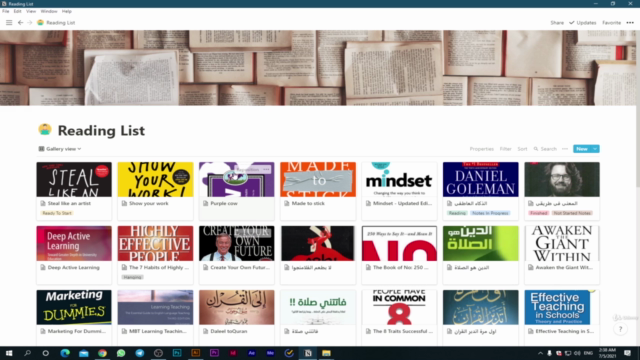Image resolution: width=640 pixels, height=360 pixels.
Task: Open the Mindset book card cover
Action: 399,180
